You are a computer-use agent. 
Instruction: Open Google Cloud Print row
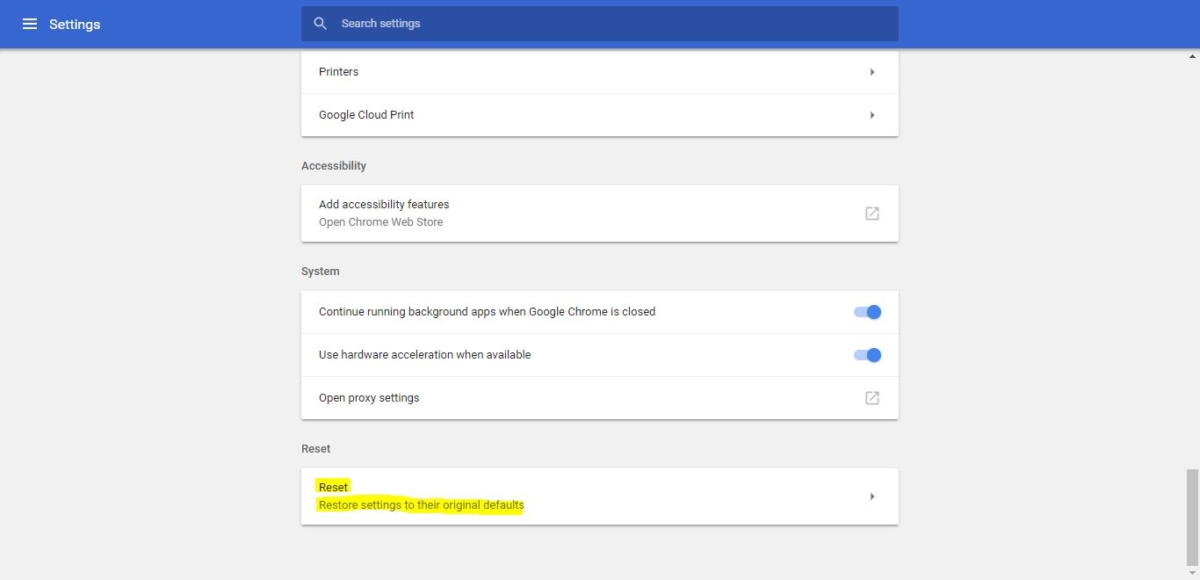[x=599, y=115]
